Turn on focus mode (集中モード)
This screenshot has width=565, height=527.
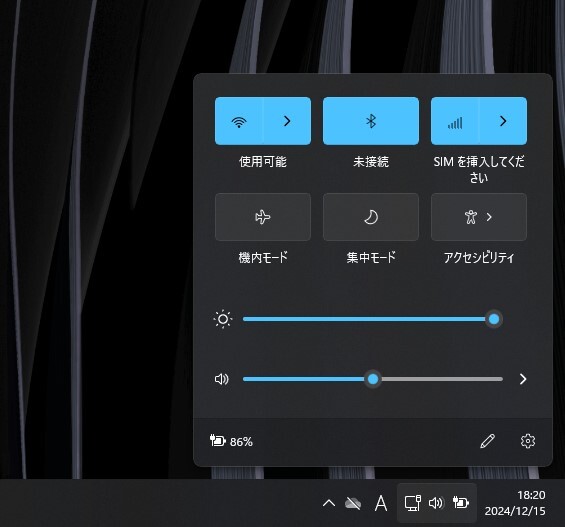[x=371, y=217]
